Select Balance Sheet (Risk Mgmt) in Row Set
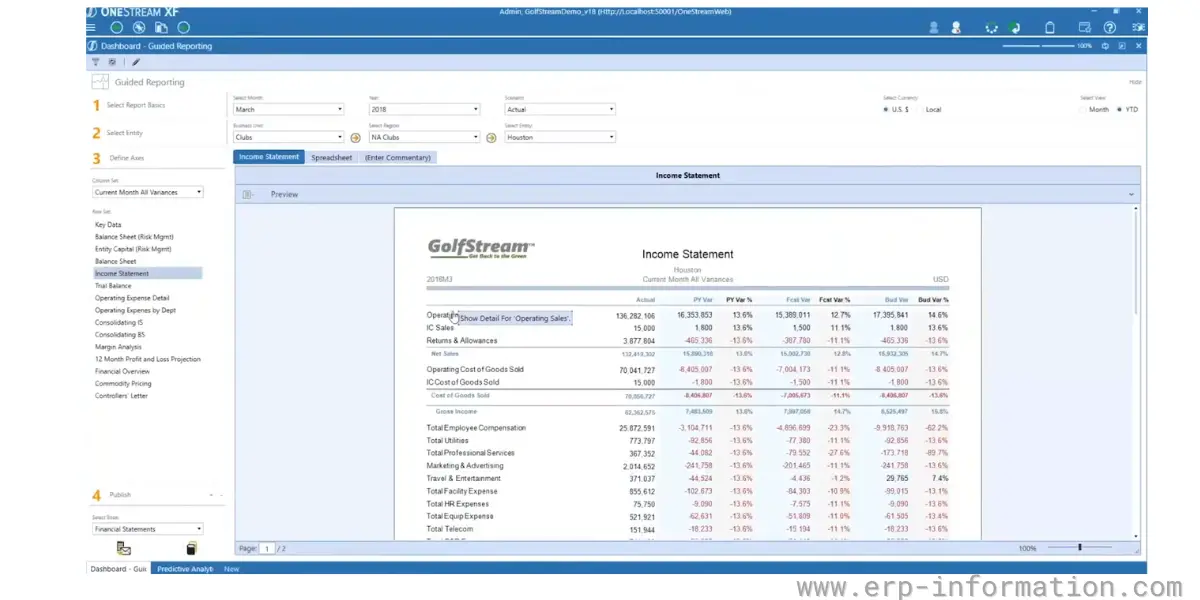Image resolution: width=1200 pixels, height=600 pixels. pyautogui.click(x=133, y=237)
